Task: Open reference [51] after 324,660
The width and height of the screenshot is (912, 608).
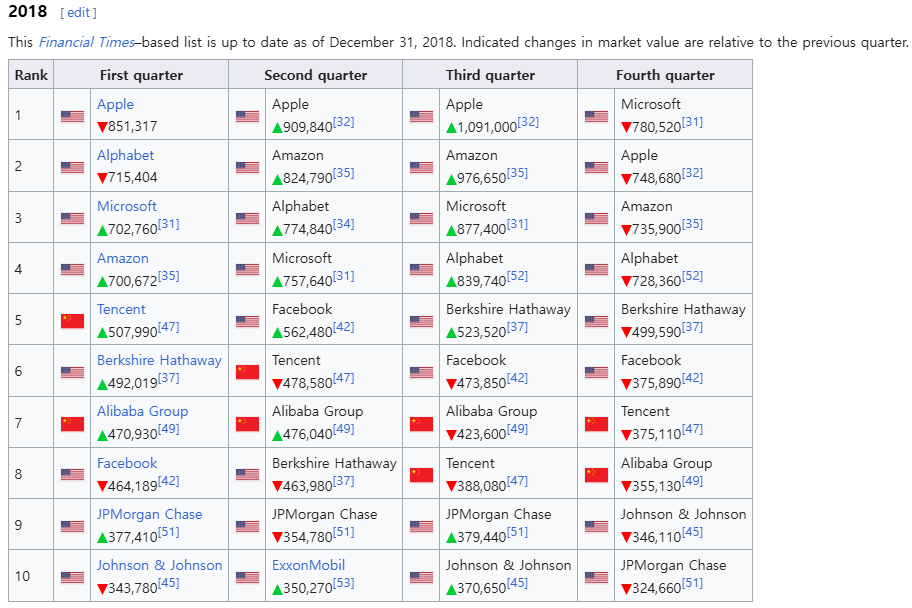Action: tap(692, 583)
